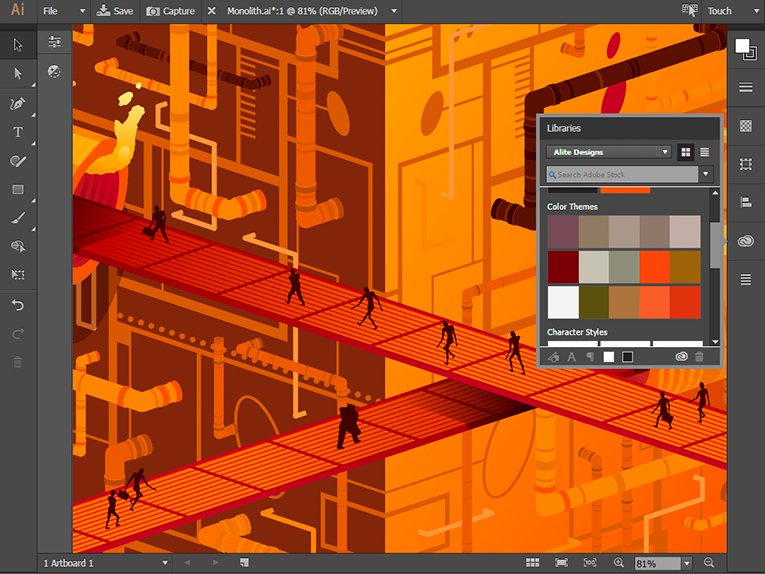Click the Save button
The width and height of the screenshot is (765, 574).
[115, 11]
